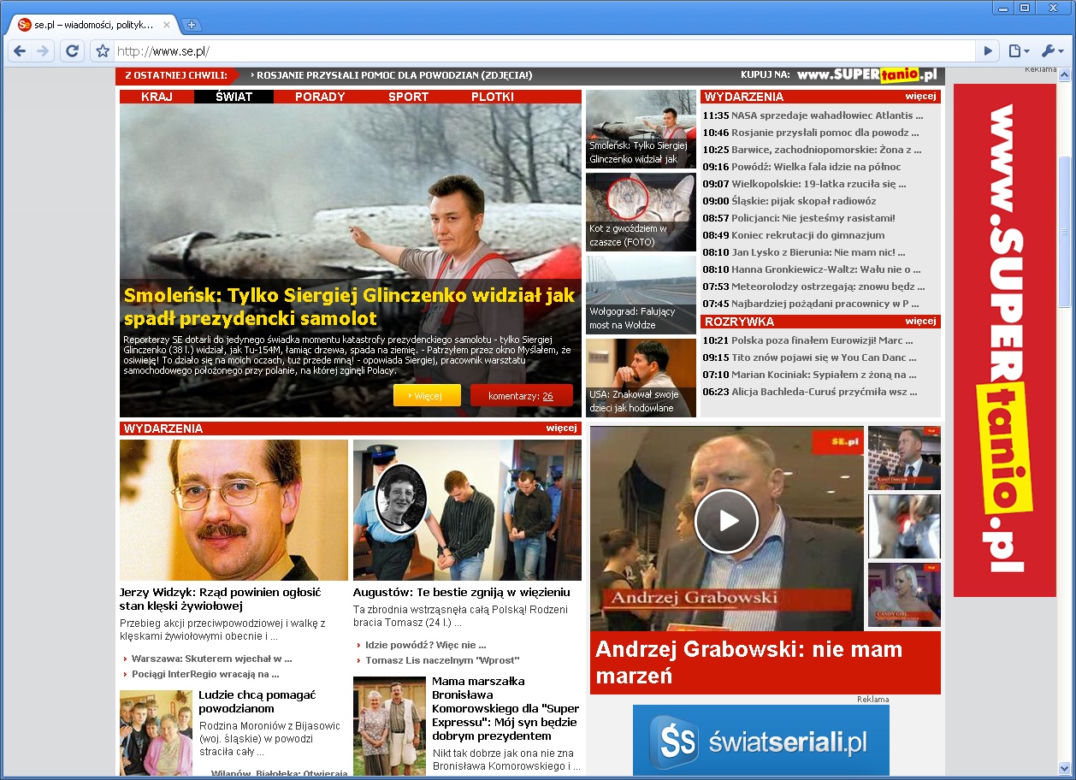Click the breaking news about Rosjanie przysłali pomoc

point(391,75)
